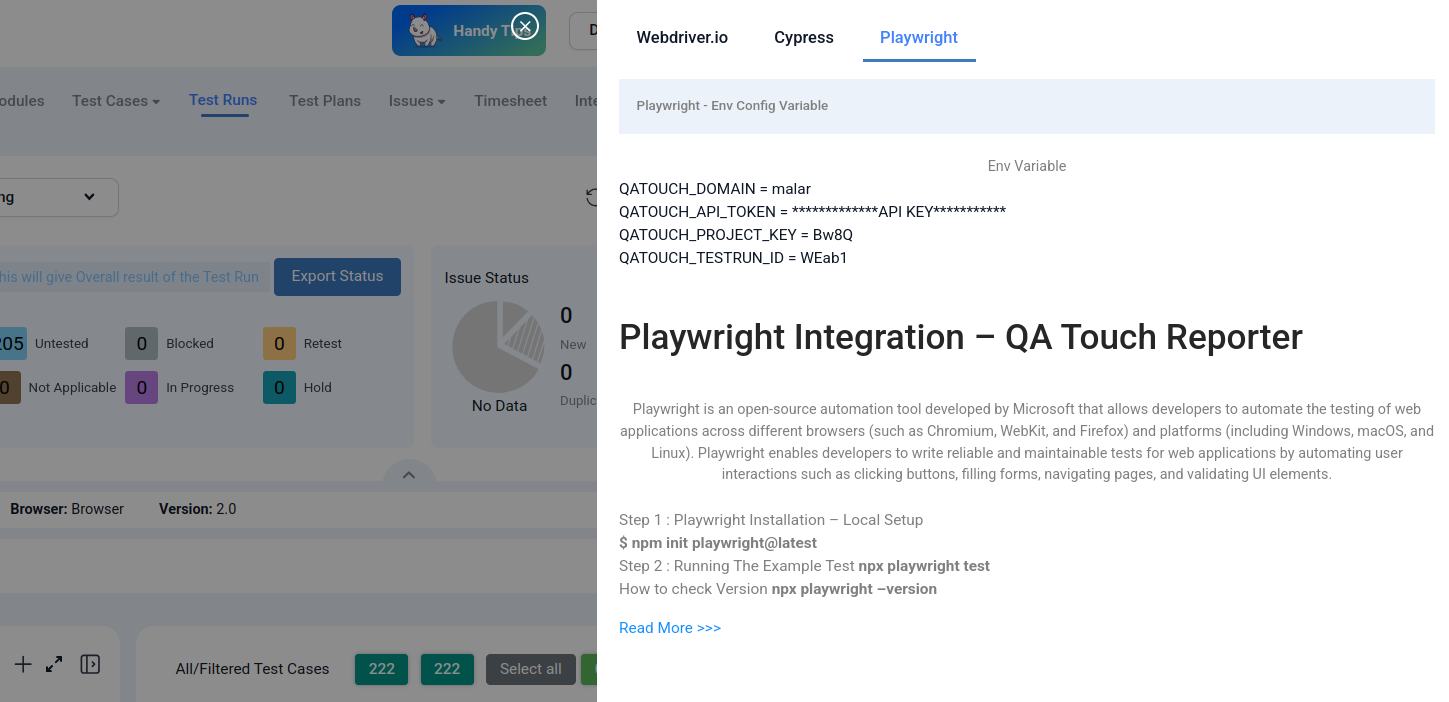Click the gray Blocked count badge

(141, 344)
